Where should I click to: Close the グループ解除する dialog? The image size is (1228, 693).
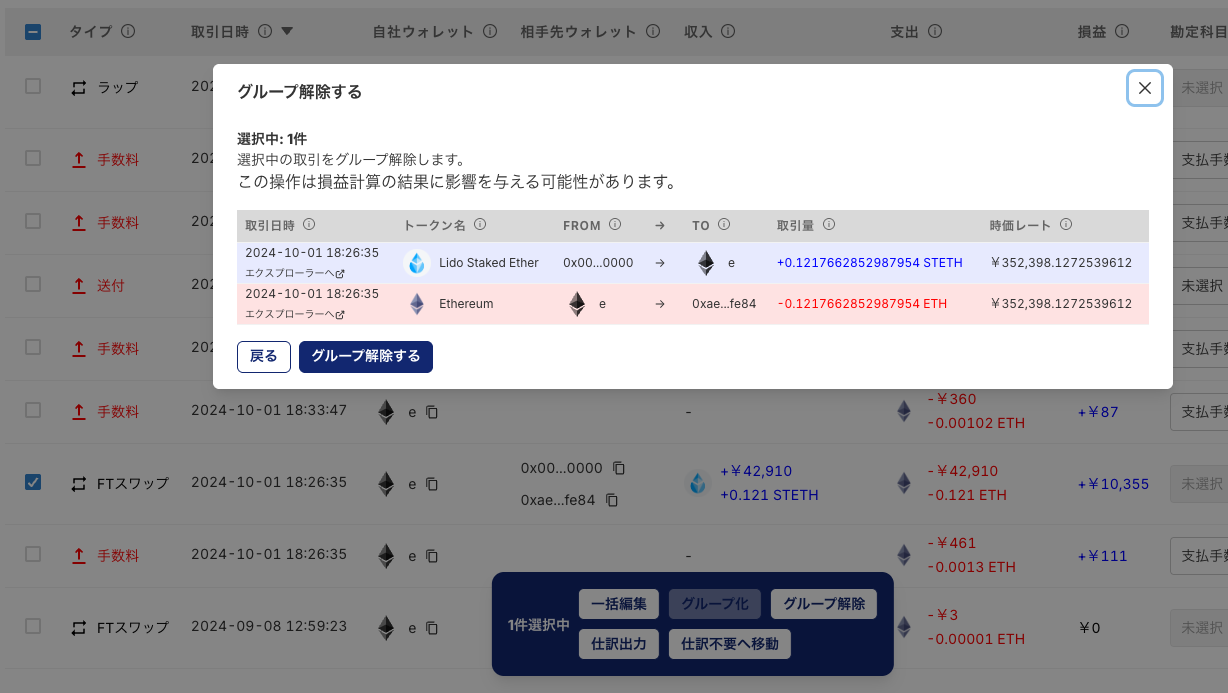(x=1144, y=88)
